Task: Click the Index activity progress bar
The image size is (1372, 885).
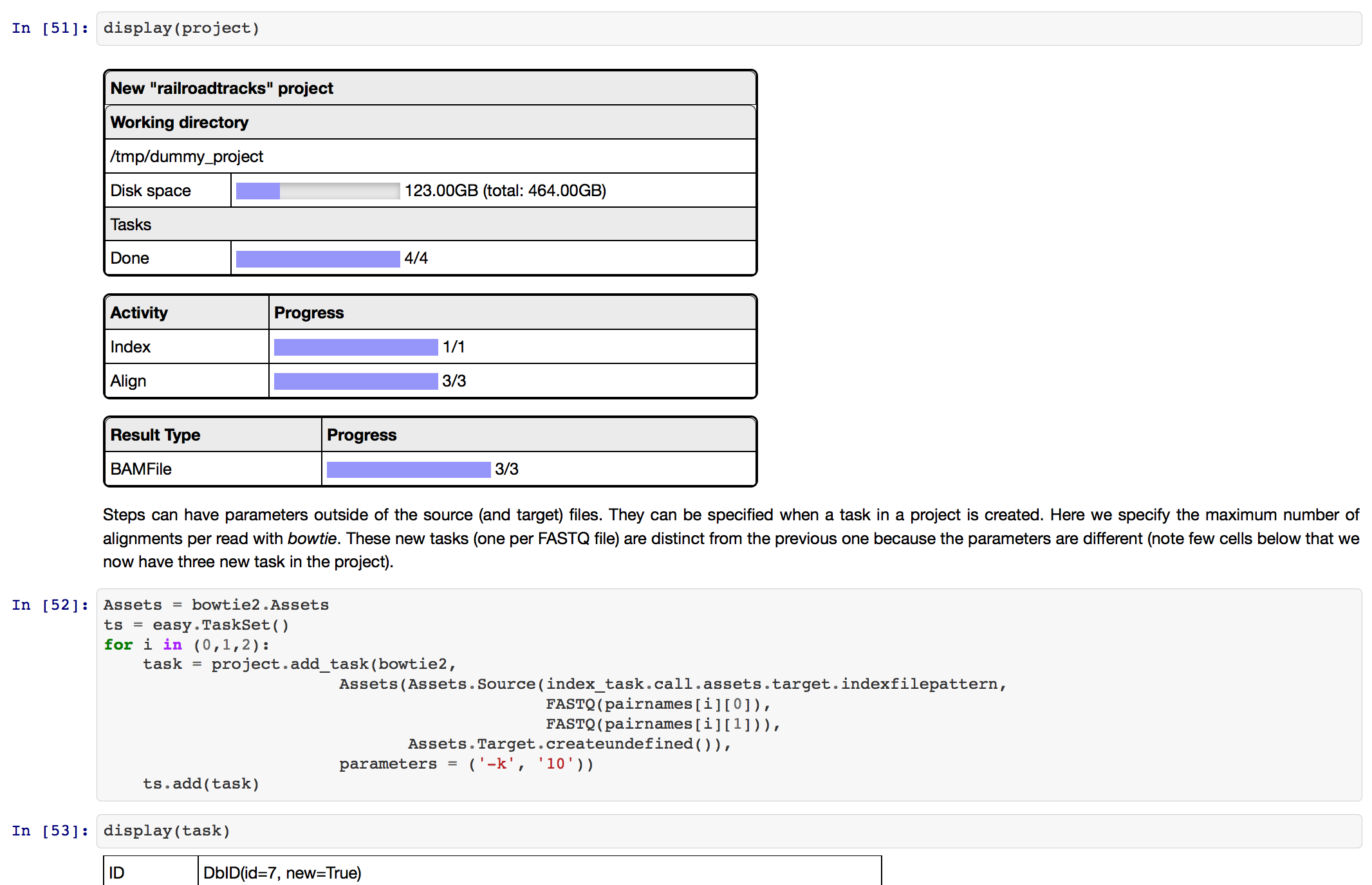Action: [355, 347]
